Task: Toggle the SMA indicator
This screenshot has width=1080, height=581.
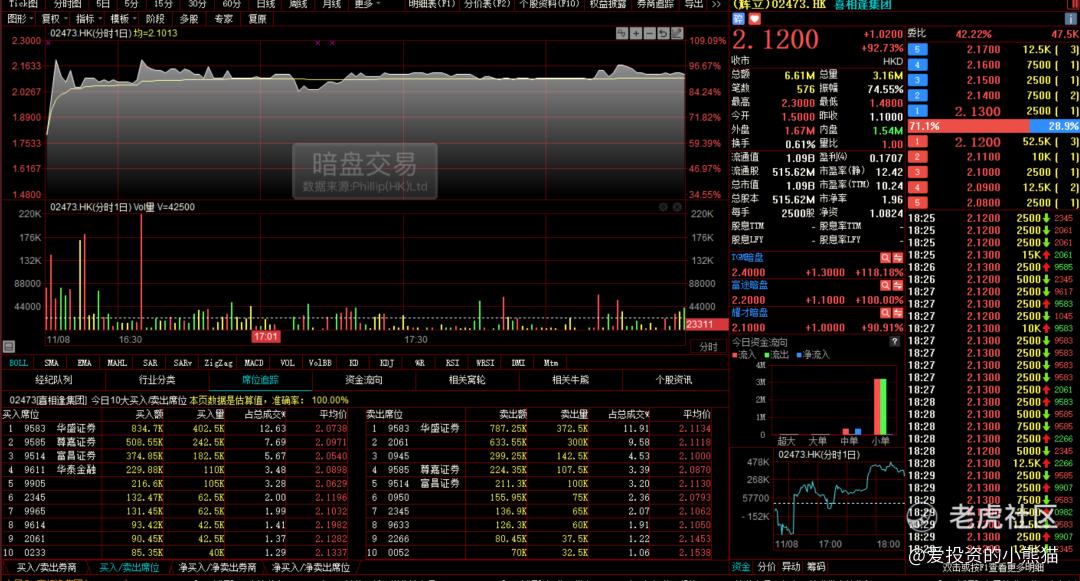Action: (x=52, y=363)
